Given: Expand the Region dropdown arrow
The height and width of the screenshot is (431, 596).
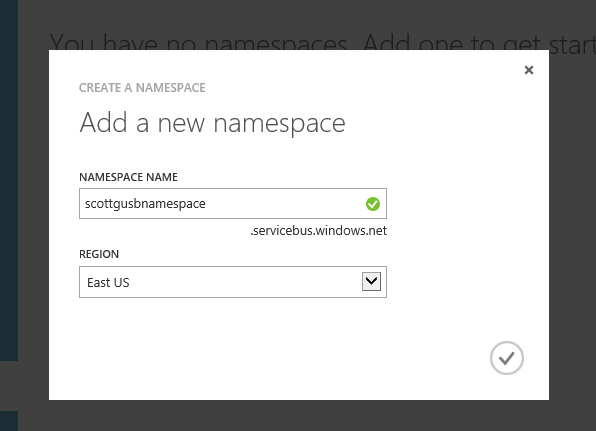Looking at the screenshot, I should tap(371, 282).
